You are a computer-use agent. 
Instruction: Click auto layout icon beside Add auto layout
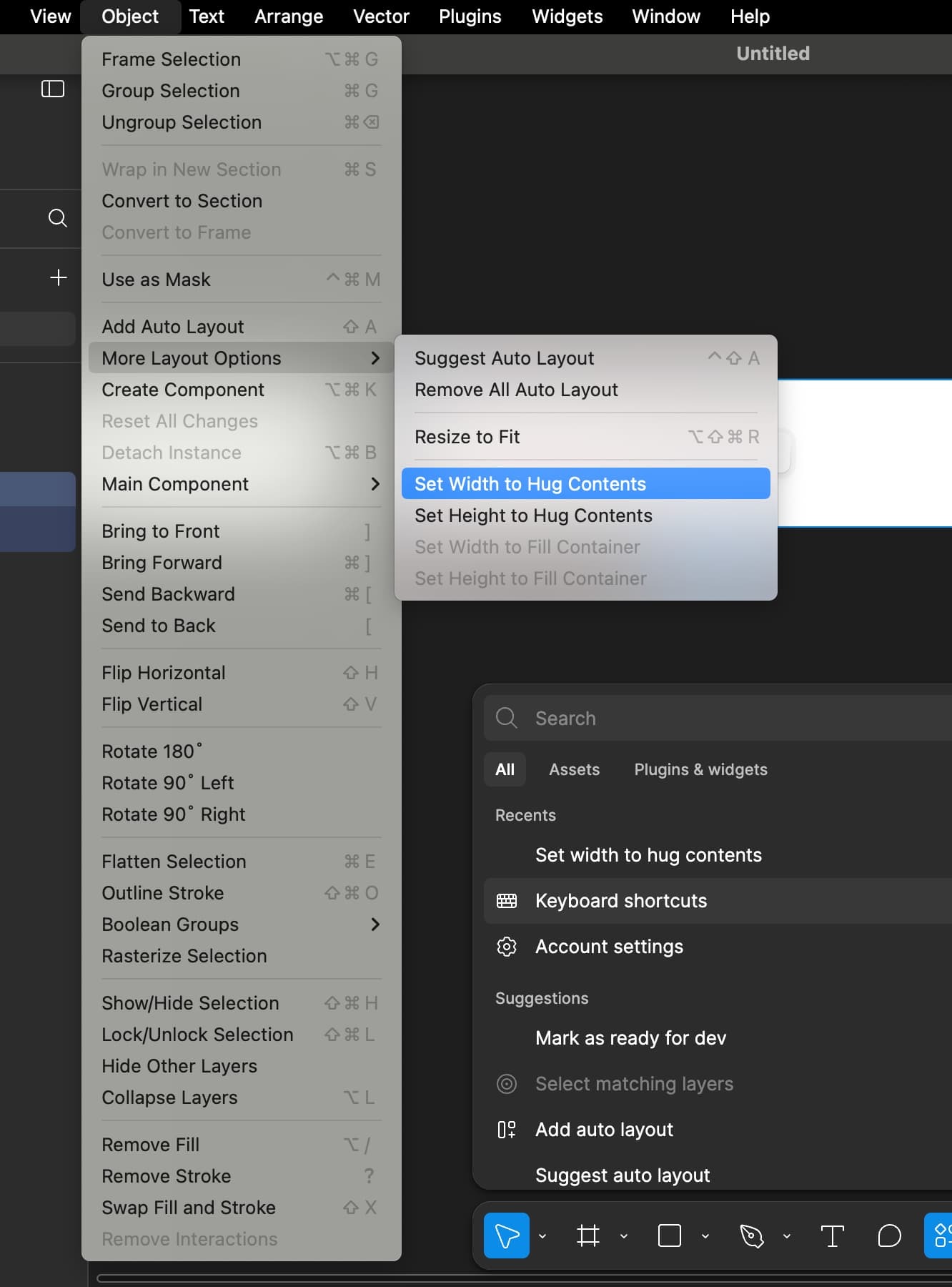click(x=507, y=1130)
